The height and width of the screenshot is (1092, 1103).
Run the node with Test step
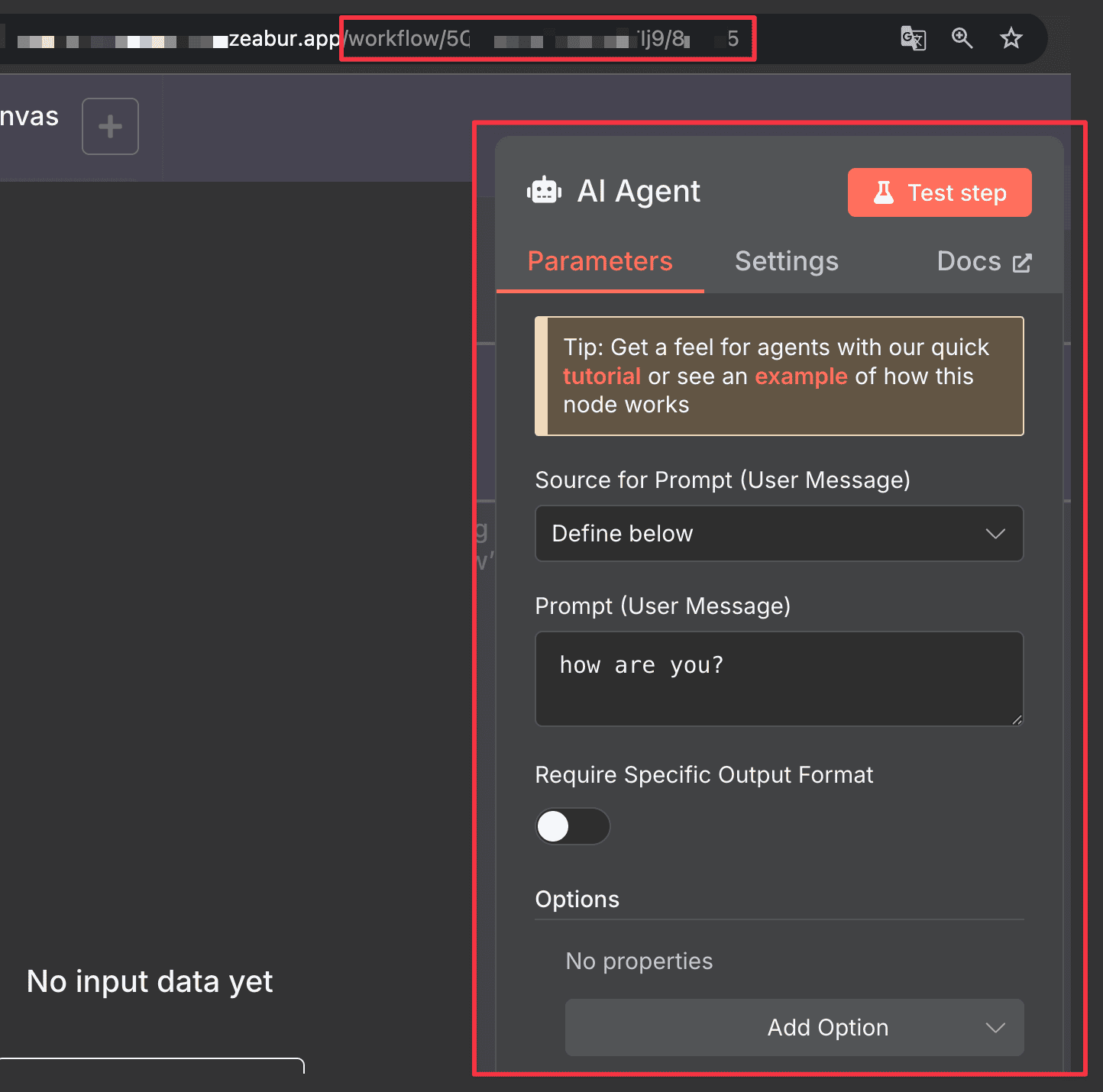[939, 192]
